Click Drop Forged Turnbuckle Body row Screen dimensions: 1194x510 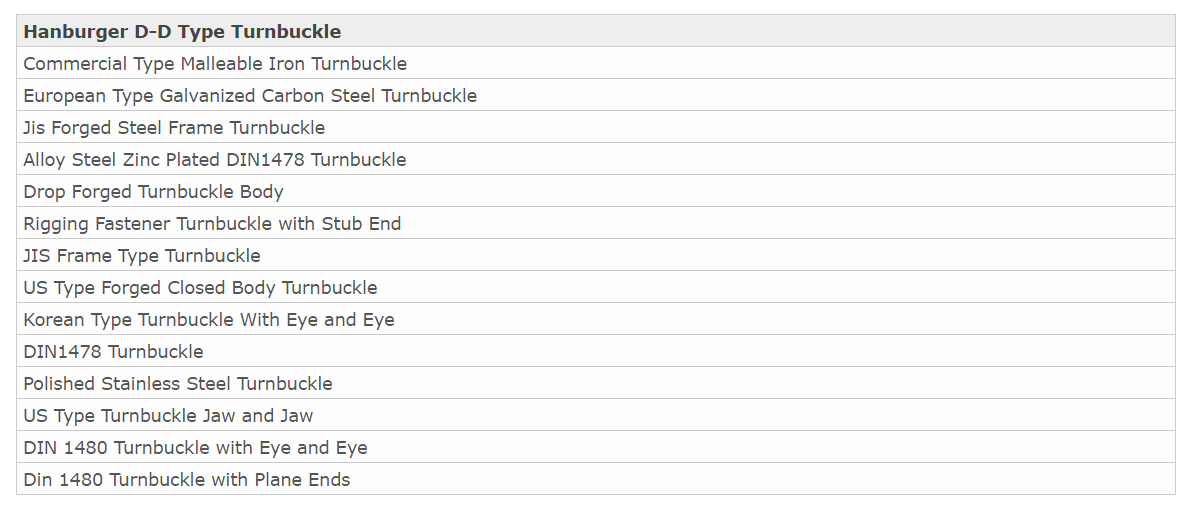pos(595,191)
